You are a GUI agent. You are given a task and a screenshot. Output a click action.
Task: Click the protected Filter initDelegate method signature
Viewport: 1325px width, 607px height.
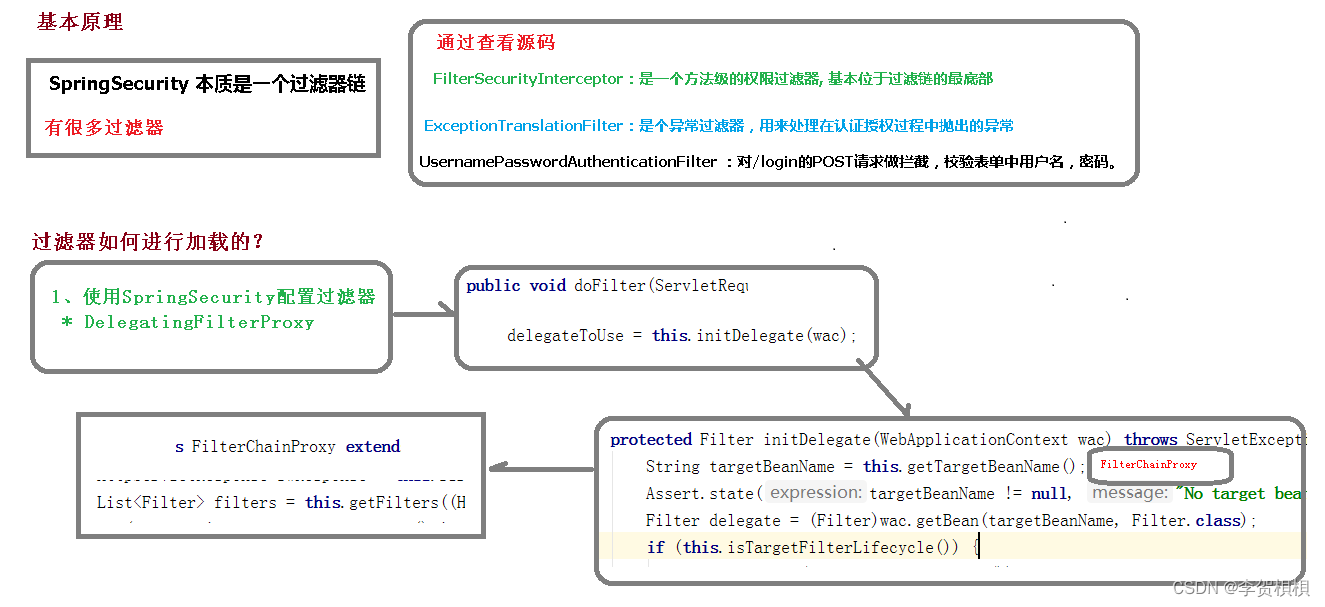pyautogui.click(x=956, y=440)
